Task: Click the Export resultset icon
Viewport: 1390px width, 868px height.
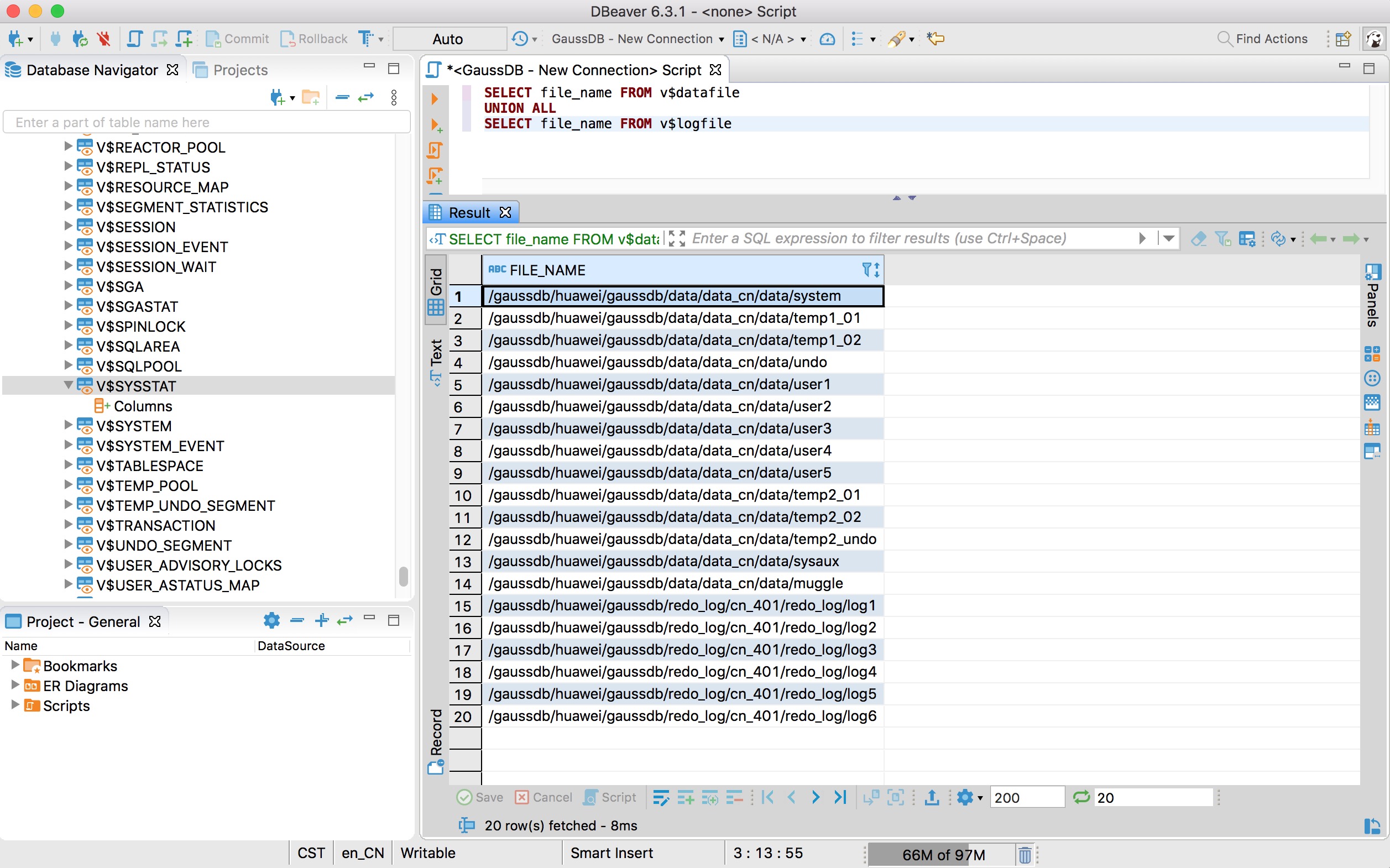Action: [932, 797]
